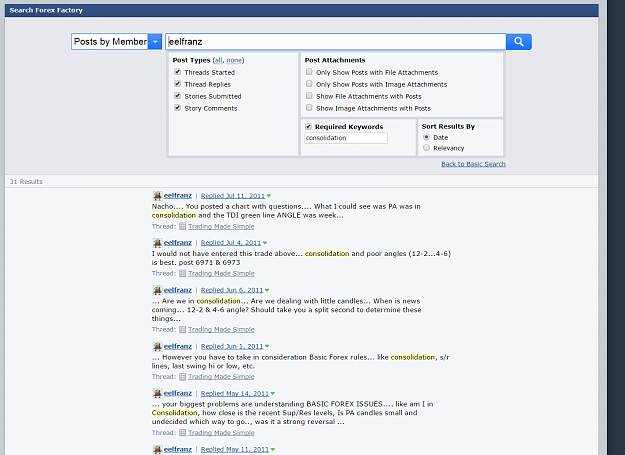Click the '31 Results' count text

[x=26, y=182]
